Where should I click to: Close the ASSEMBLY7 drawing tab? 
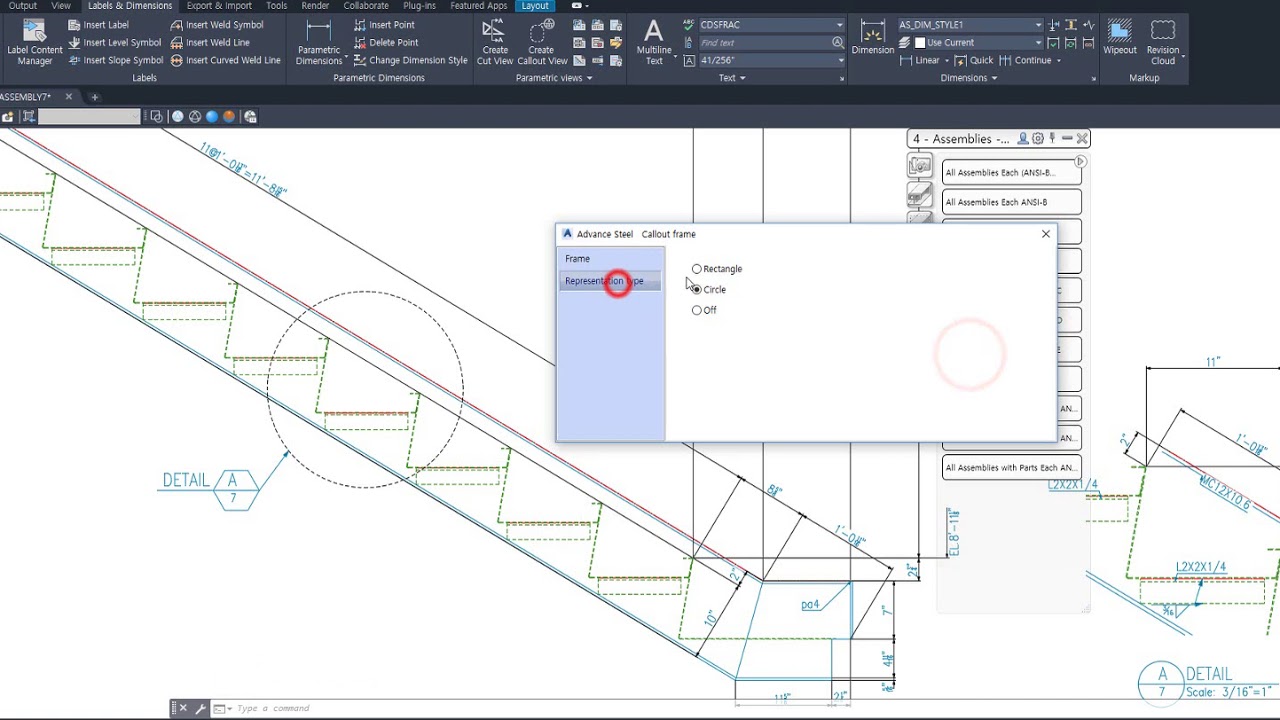point(69,97)
